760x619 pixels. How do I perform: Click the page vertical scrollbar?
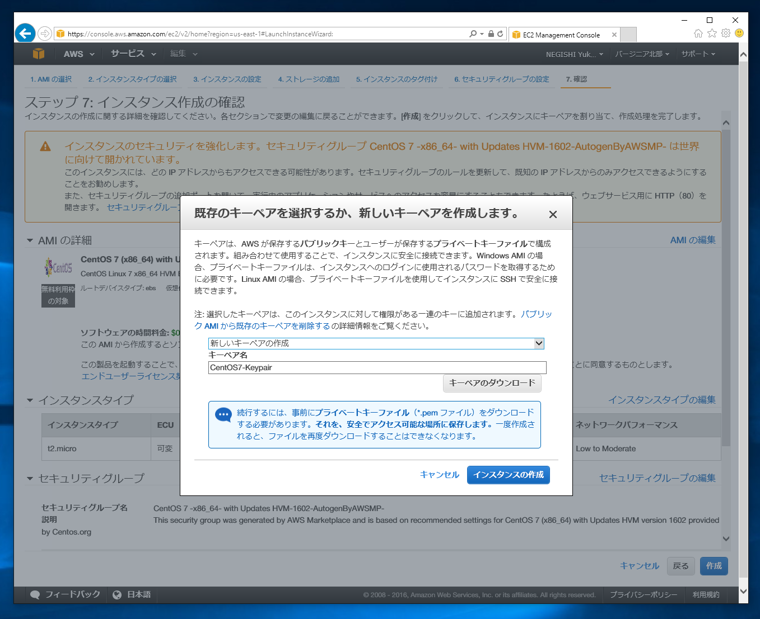point(744,323)
